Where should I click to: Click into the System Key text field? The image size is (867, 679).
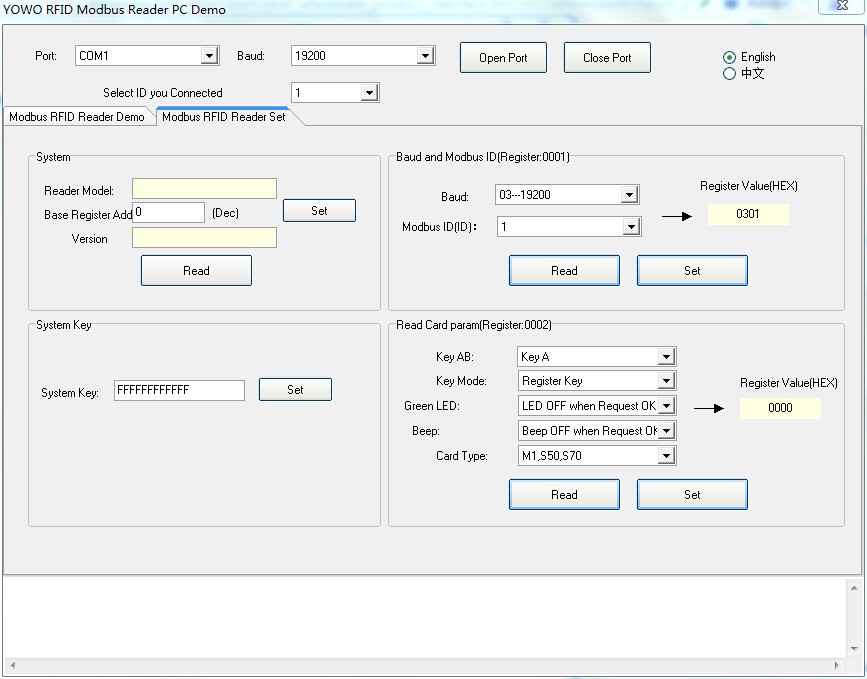[x=179, y=391]
